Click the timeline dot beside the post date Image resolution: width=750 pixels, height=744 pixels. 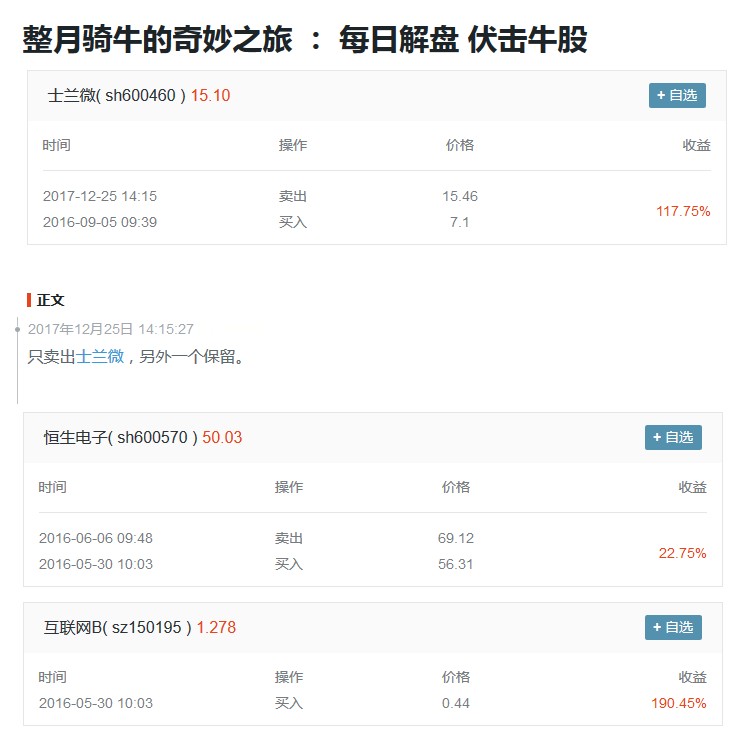(17, 328)
